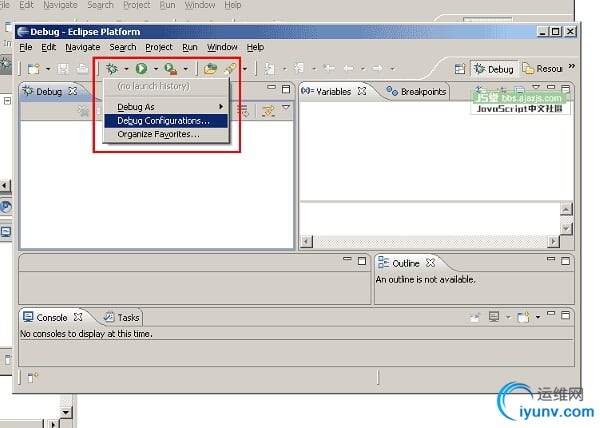
Task: Click the Display Selected Console icon
Action: tap(494, 317)
